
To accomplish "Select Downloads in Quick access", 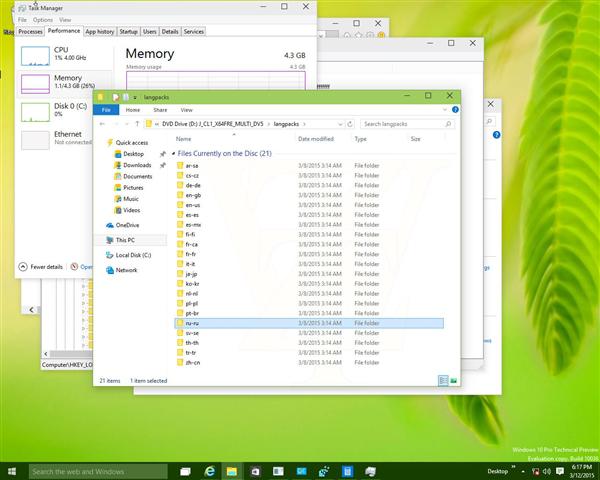I will (137, 165).
